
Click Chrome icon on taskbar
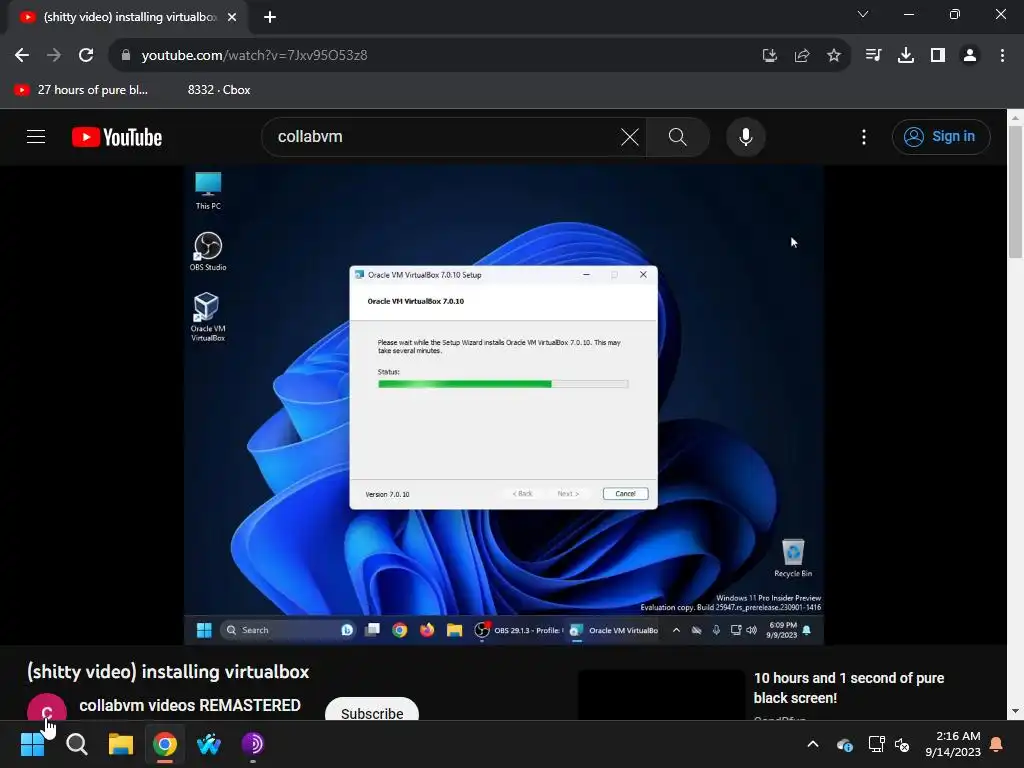coord(165,744)
